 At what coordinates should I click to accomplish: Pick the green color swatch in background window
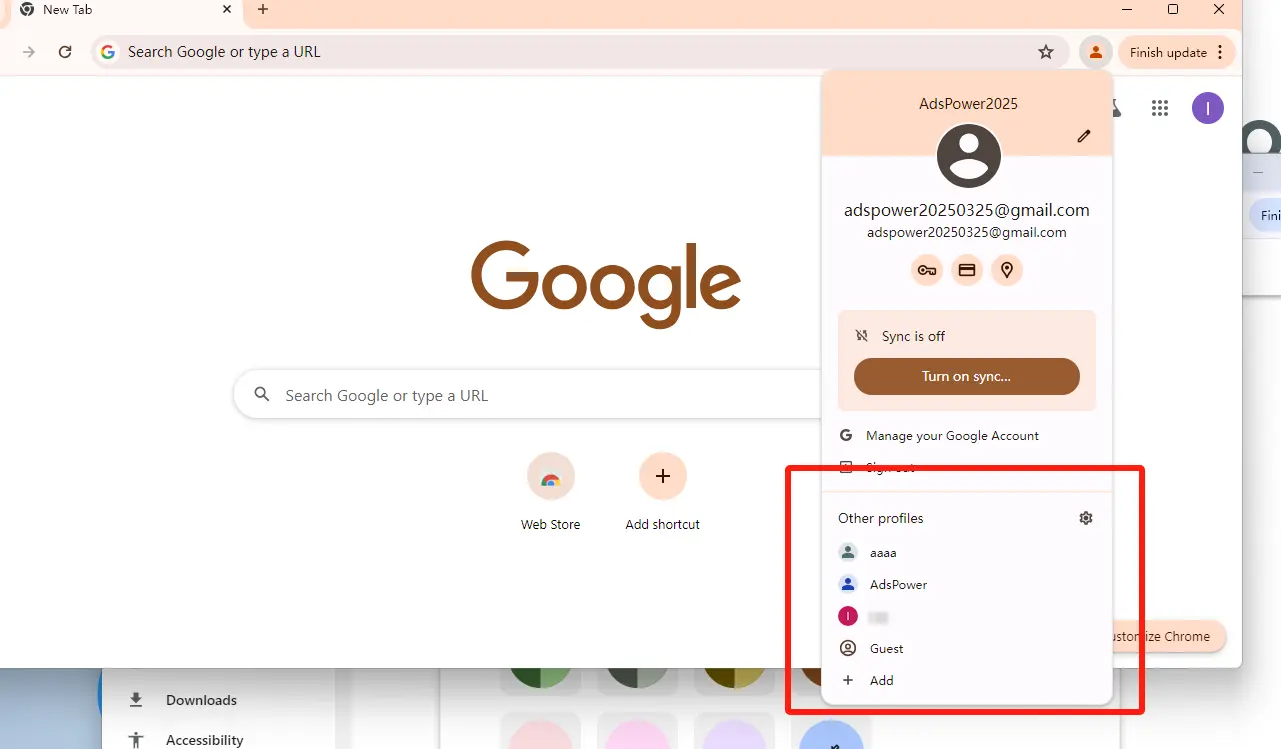click(x=540, y=679)
